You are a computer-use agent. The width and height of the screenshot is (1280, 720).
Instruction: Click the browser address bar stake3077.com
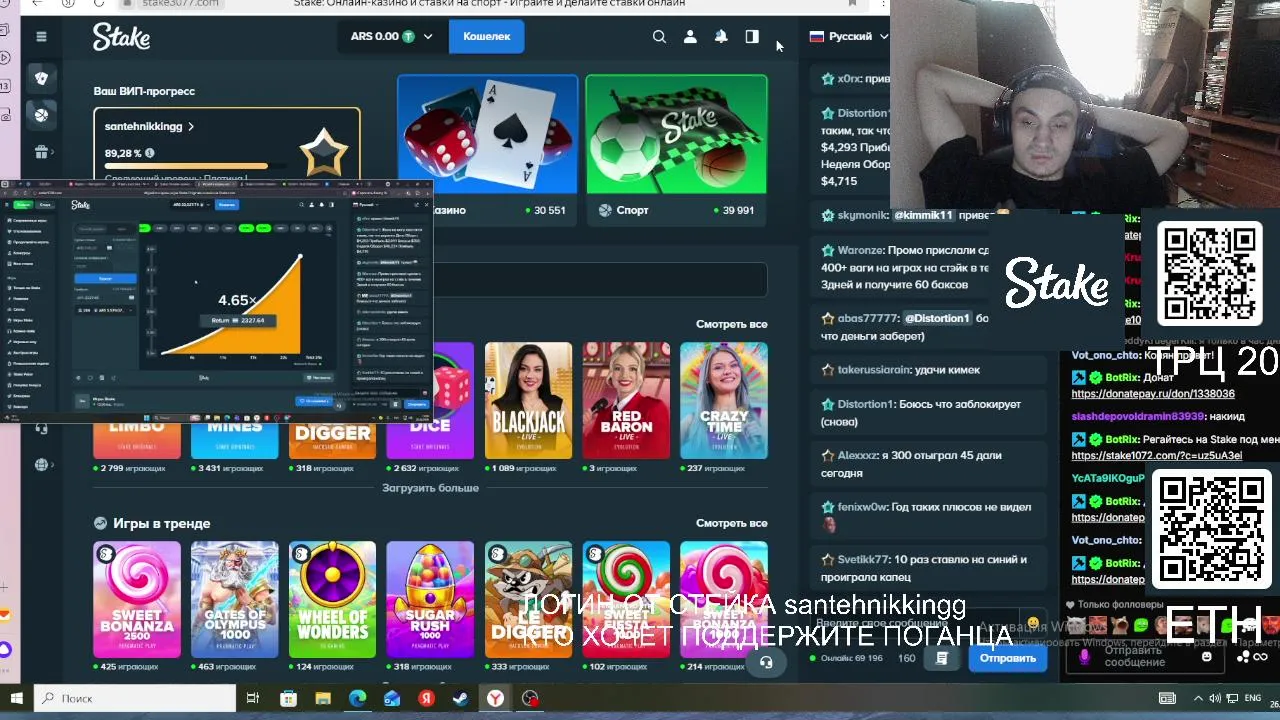click(x=180, y=4)
